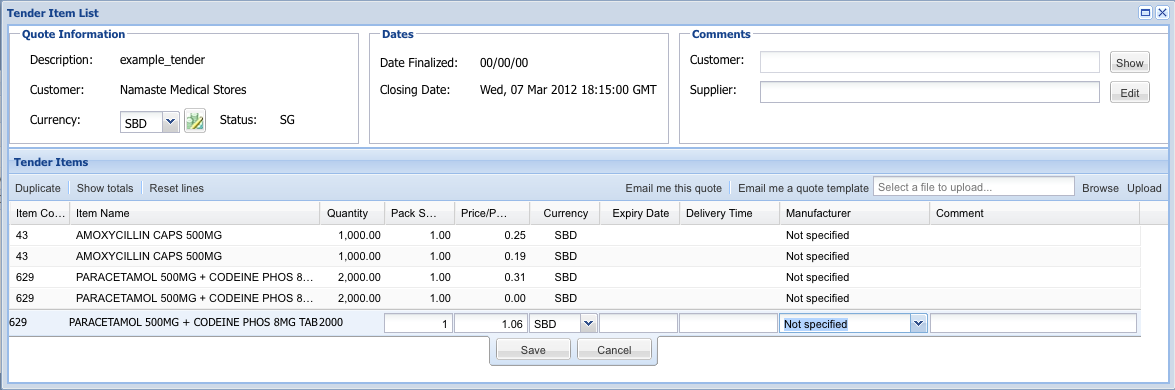Sort by Expiry Date column header

coord(640,213)
